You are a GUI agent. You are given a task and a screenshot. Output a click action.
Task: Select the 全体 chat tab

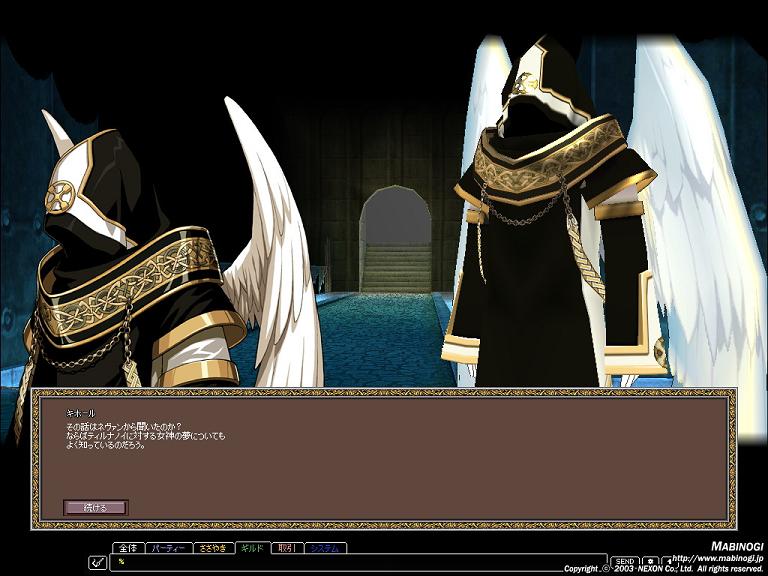[128, 548]
